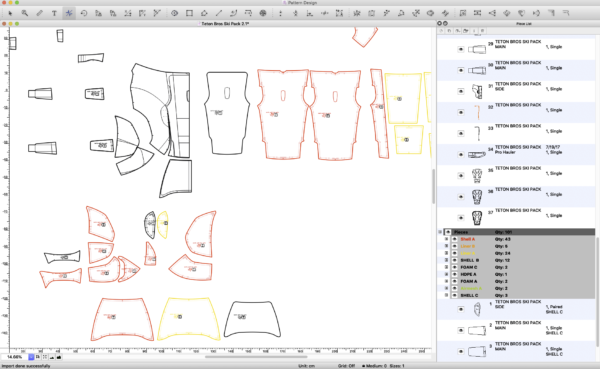Click the zoom percentage field
The height and width of the screenshot is (369, 600).
point(15,357)
